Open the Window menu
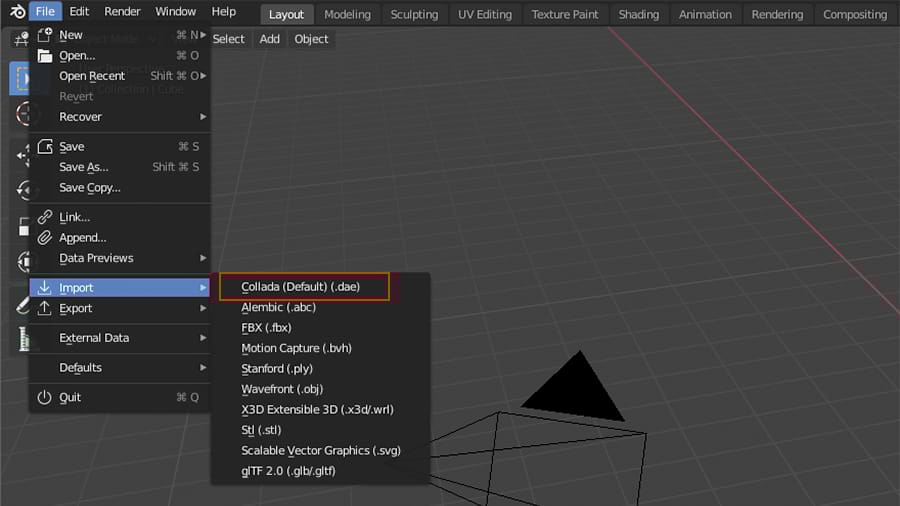900x506 pixels. click(x=176, y=11)
